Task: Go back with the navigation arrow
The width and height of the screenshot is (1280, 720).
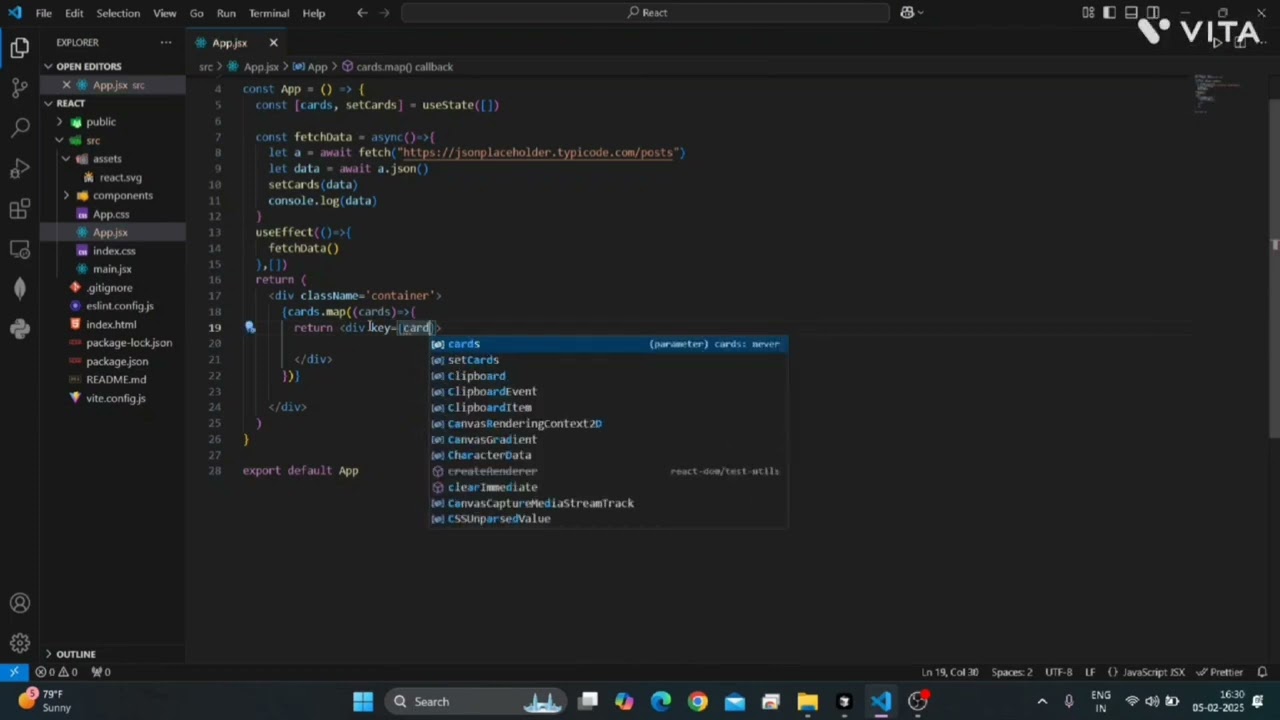Action: tap(362, 13)
